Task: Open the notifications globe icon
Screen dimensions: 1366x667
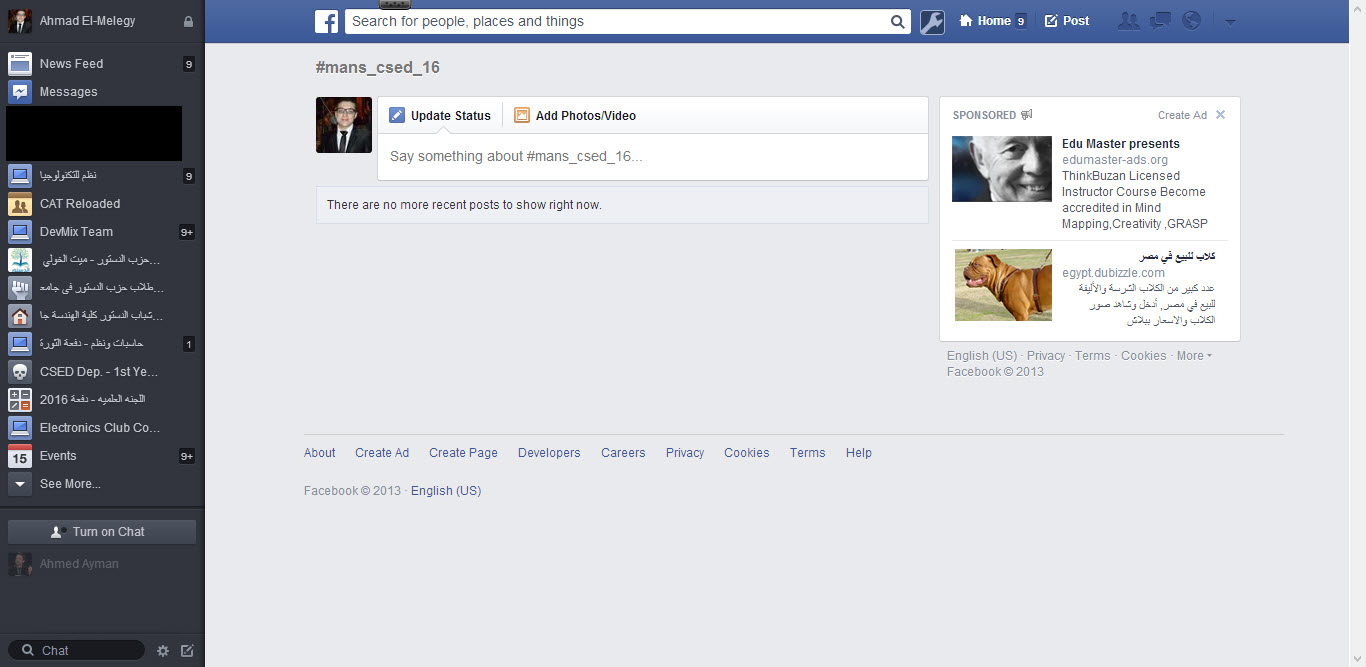Action: coord(1190,21)
